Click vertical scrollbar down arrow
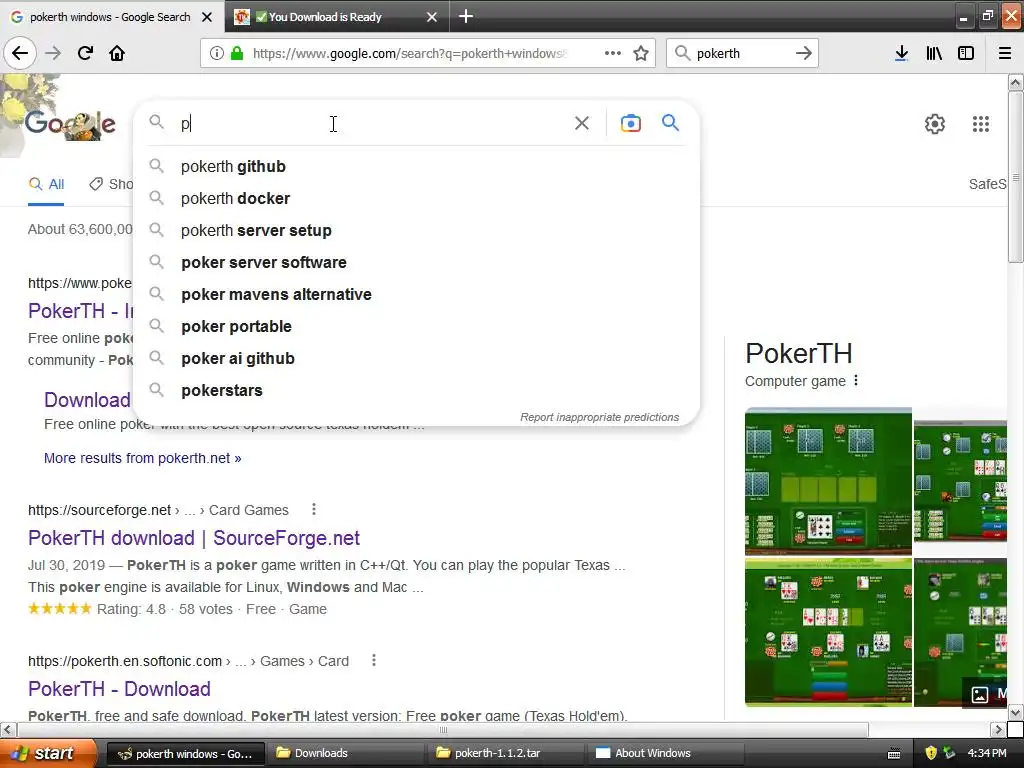 point(1015,712)
